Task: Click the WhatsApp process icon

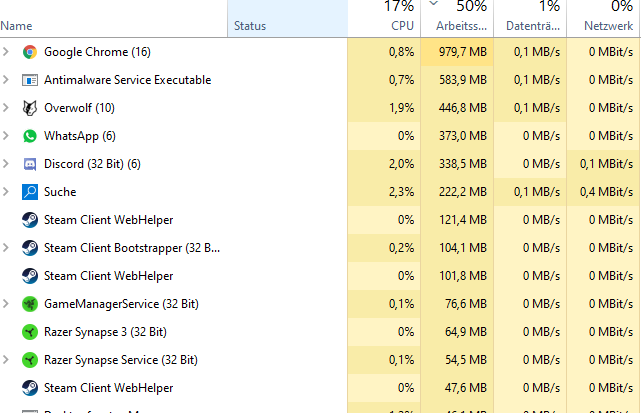Action: pos(30,136)
